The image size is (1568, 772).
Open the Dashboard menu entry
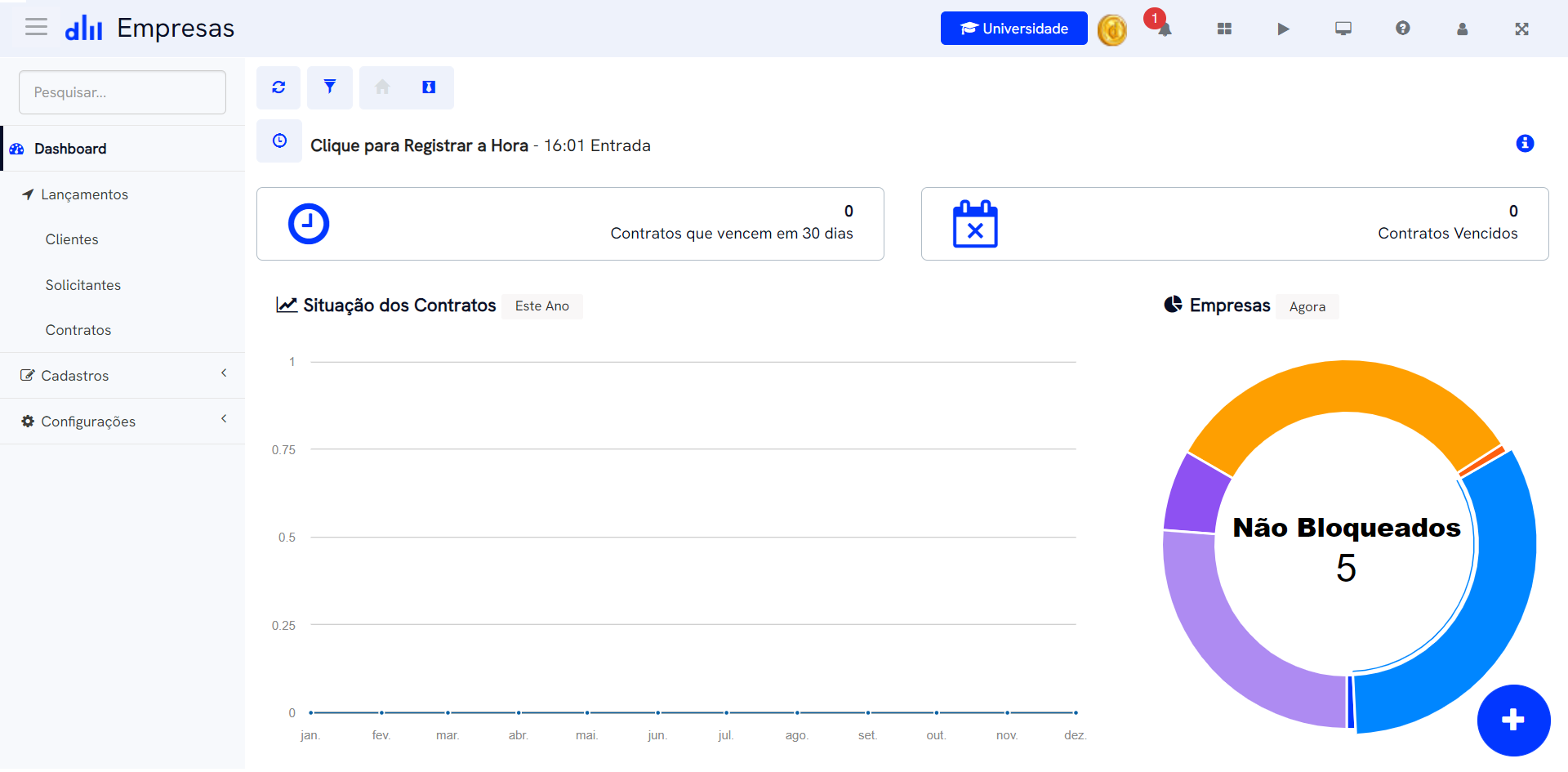(69, 148)
